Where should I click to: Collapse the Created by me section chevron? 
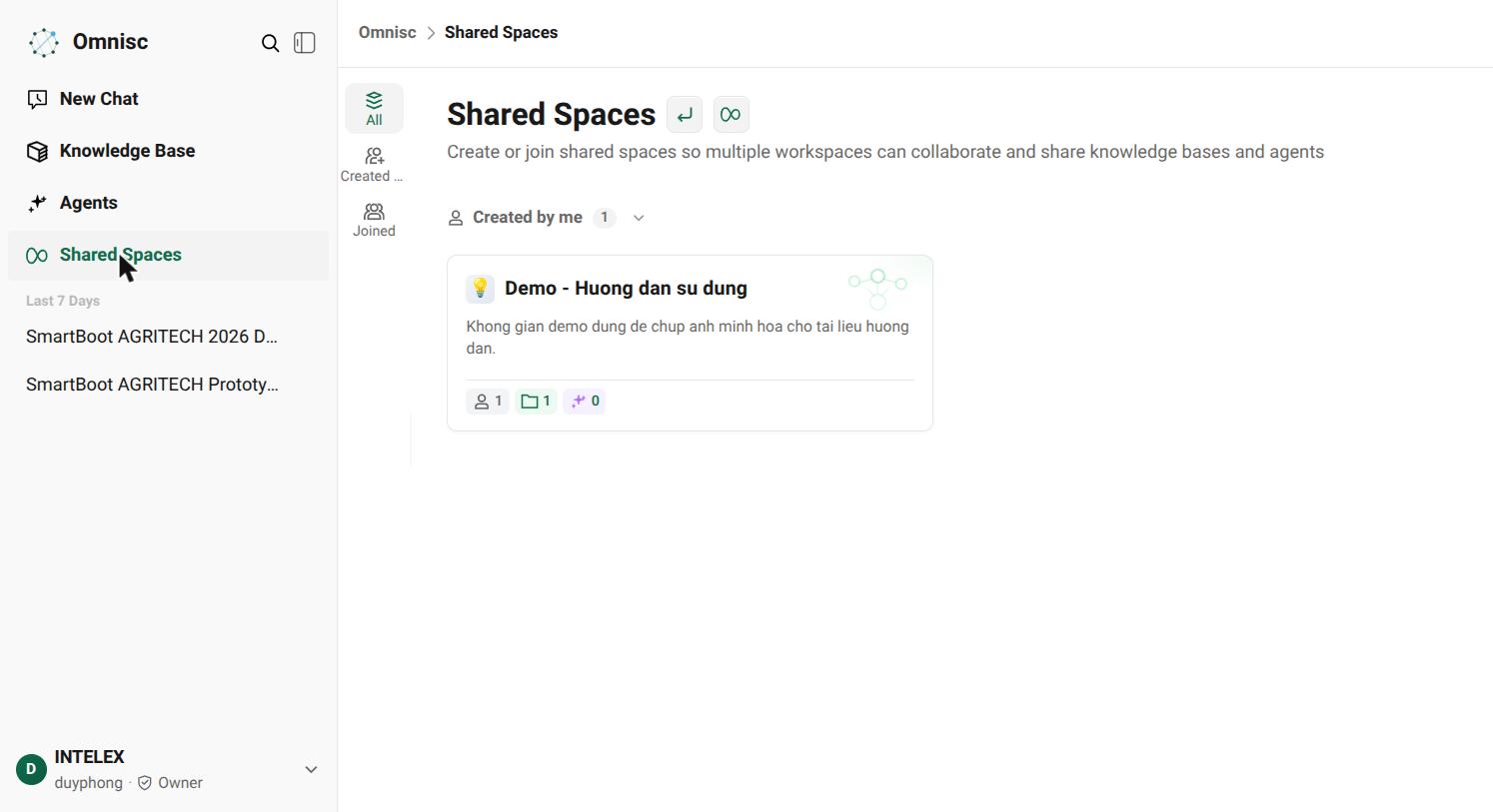tap(639, 218)
